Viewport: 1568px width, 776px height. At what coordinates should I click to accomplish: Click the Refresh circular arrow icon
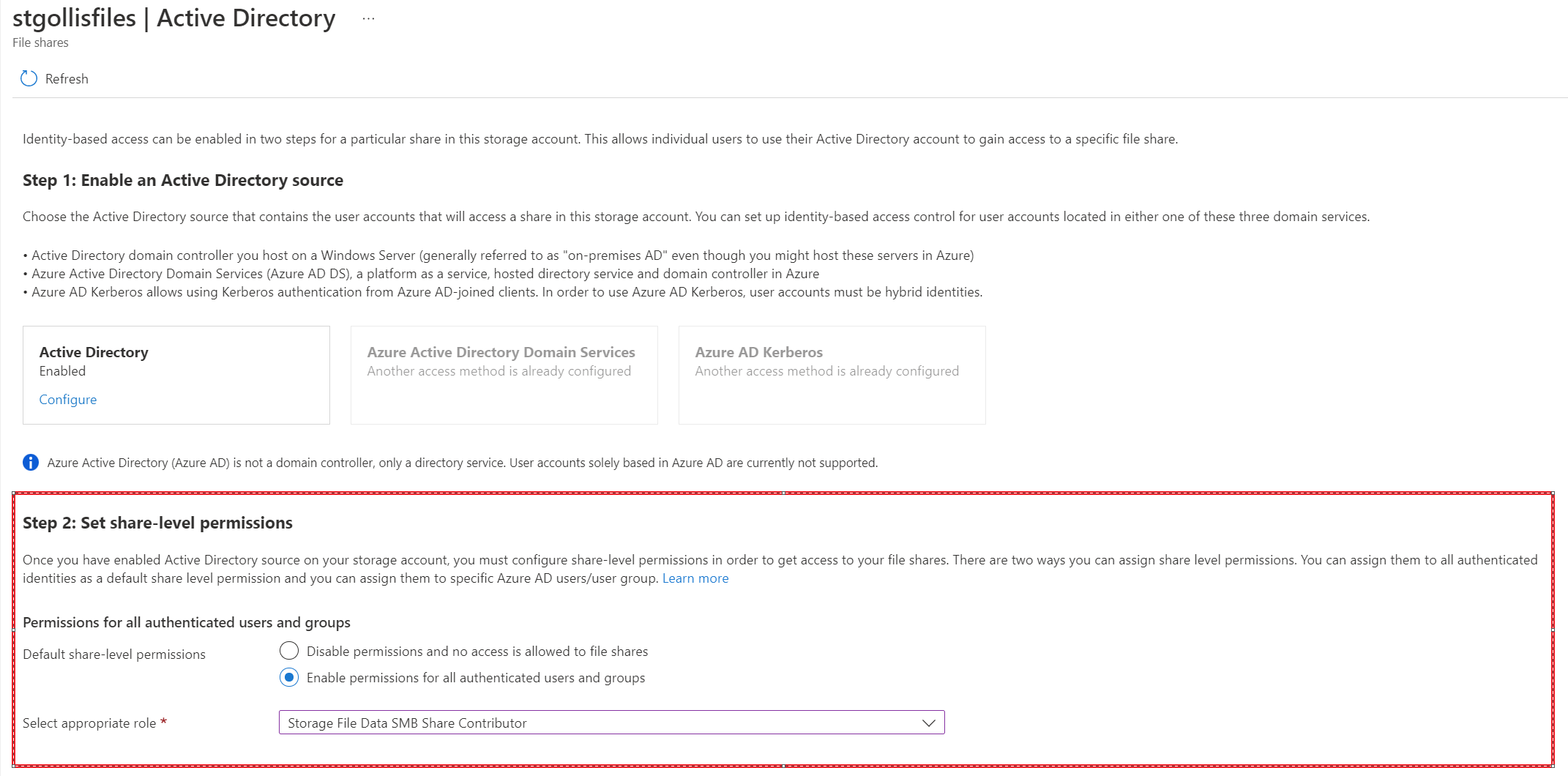click(x=29, y=78)
